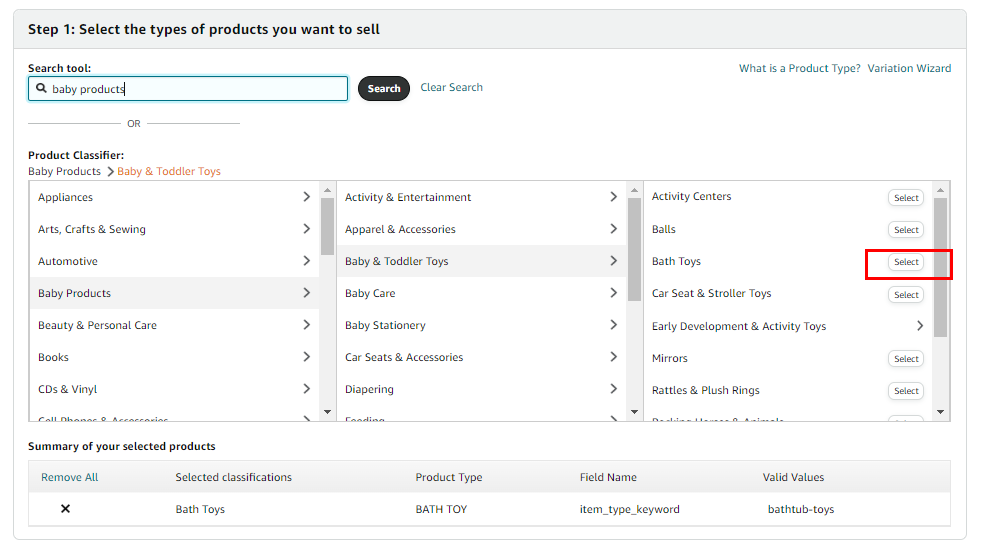The width and height of the screenshot is (986, 543).
Task: Open the Variation Wizard link
Action: (909, 69)
